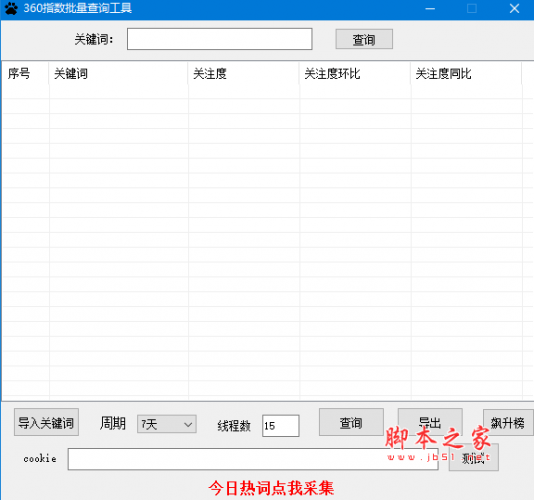Image resolution: width=534 pixels, height=500 pixels.
Task: Click the 导出 export button
Action: [x=430, y=422]
